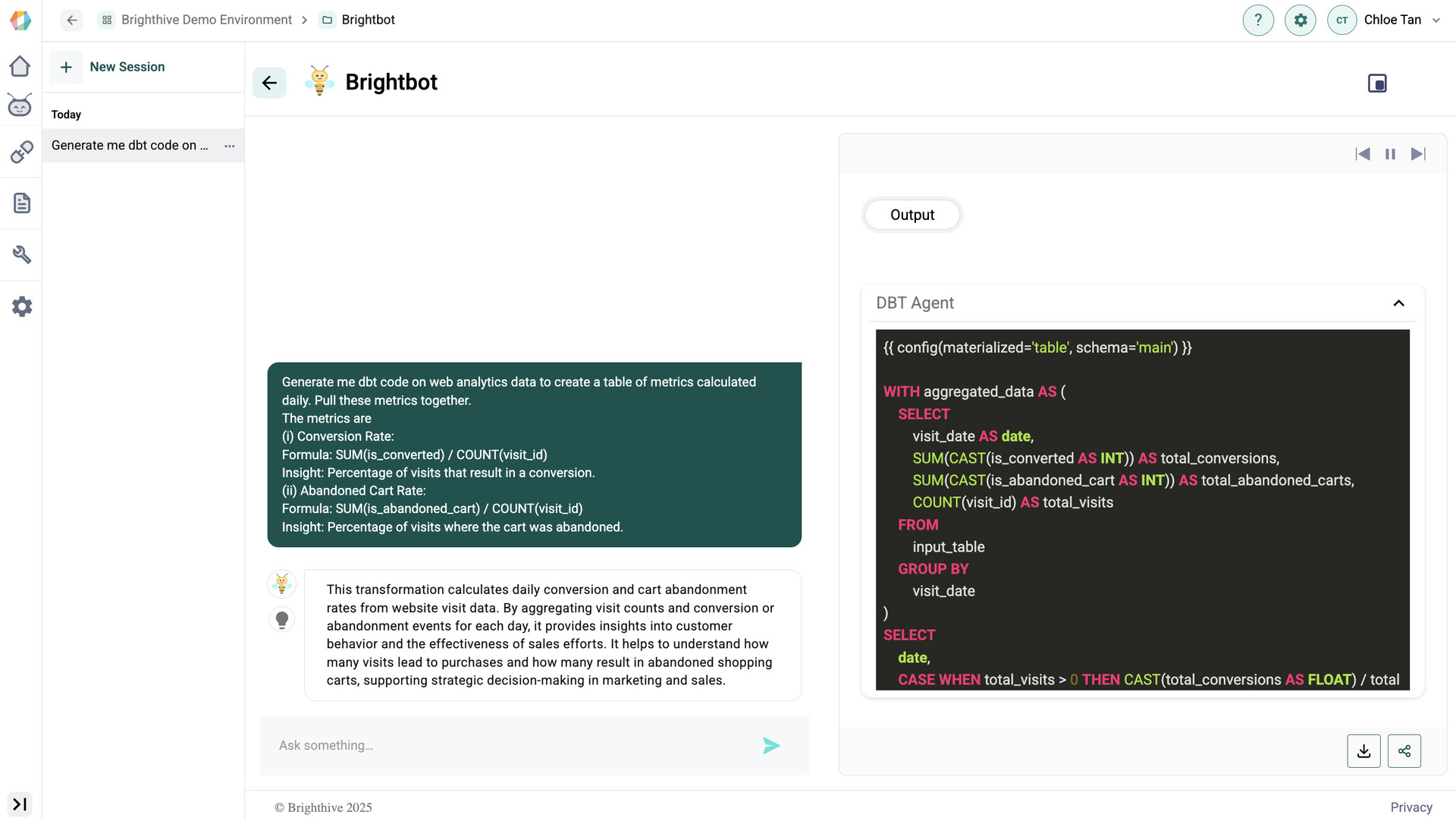
Task: Toggle the output side panel view
Action: [x=1377, y=83]
